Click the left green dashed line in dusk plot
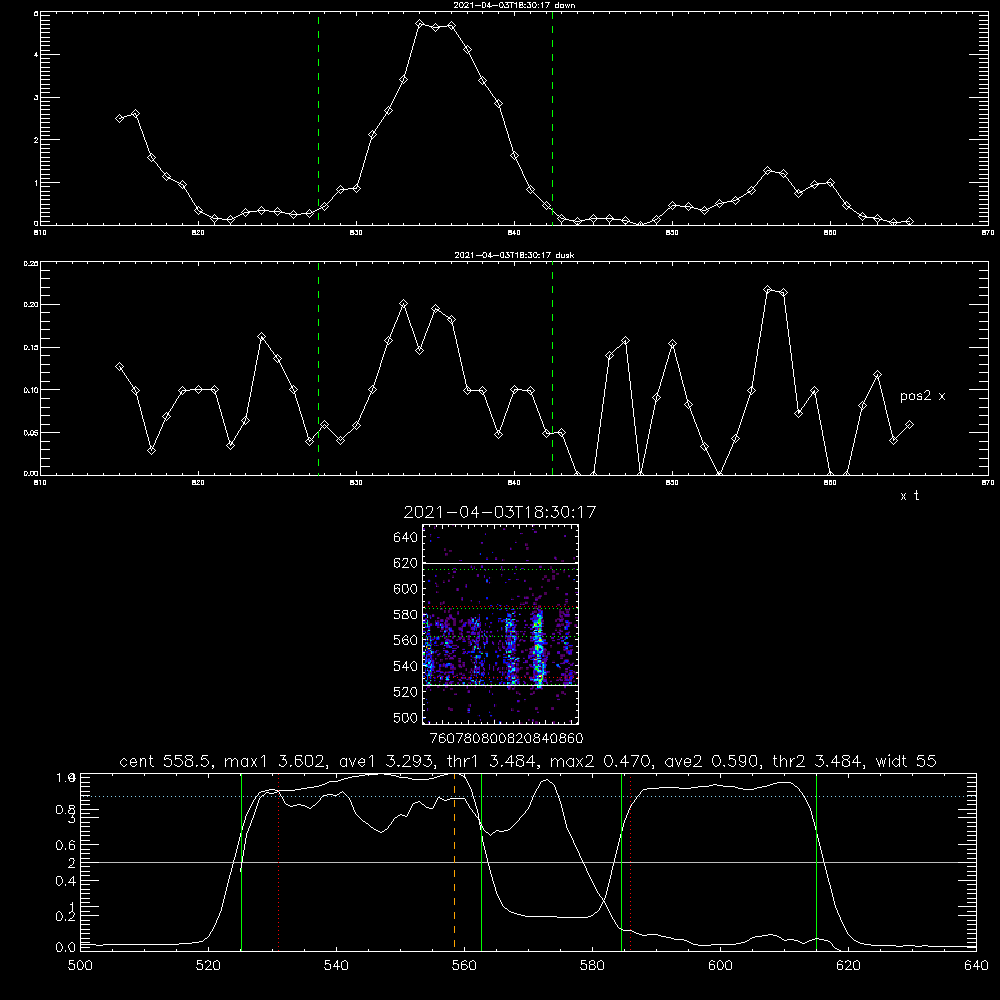 pos(318,368)
